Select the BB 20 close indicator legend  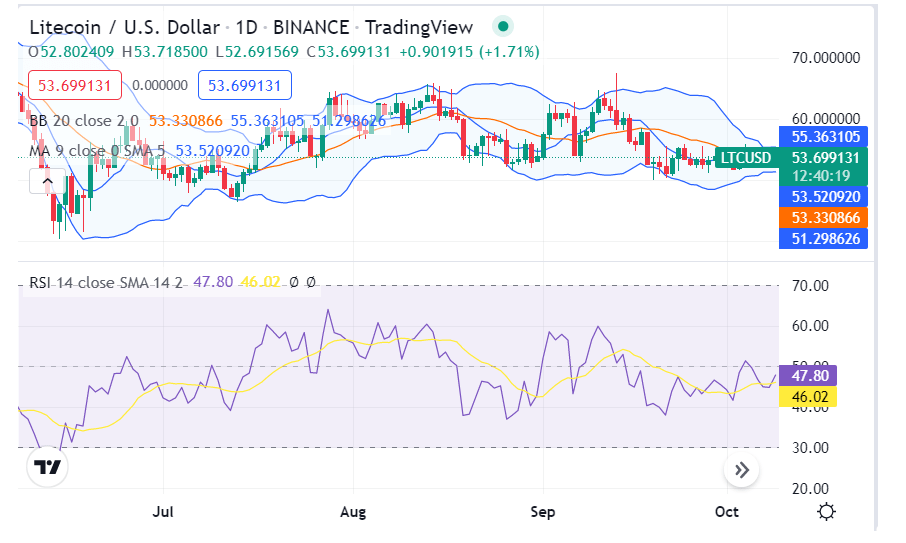point(84,120)
